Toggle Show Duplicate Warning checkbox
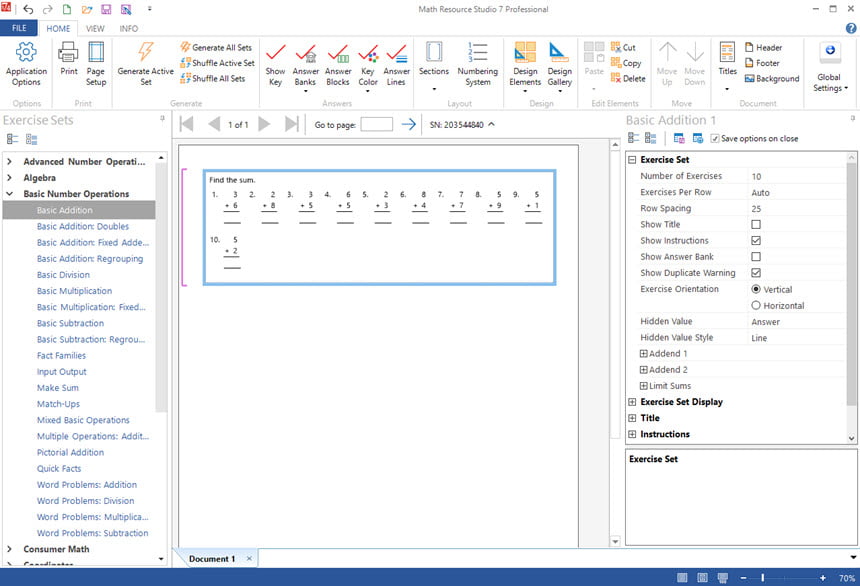The image size is (860, 586). [756, 273]
